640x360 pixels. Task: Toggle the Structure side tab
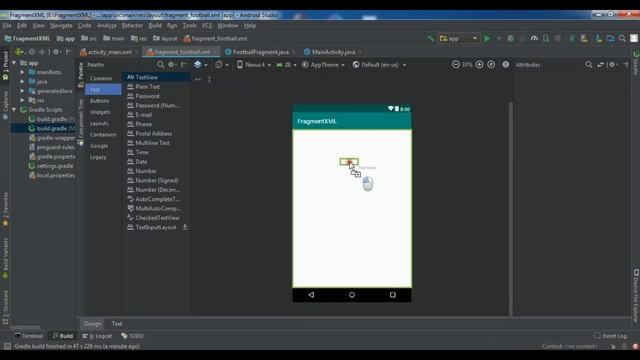tap(5, 307)
